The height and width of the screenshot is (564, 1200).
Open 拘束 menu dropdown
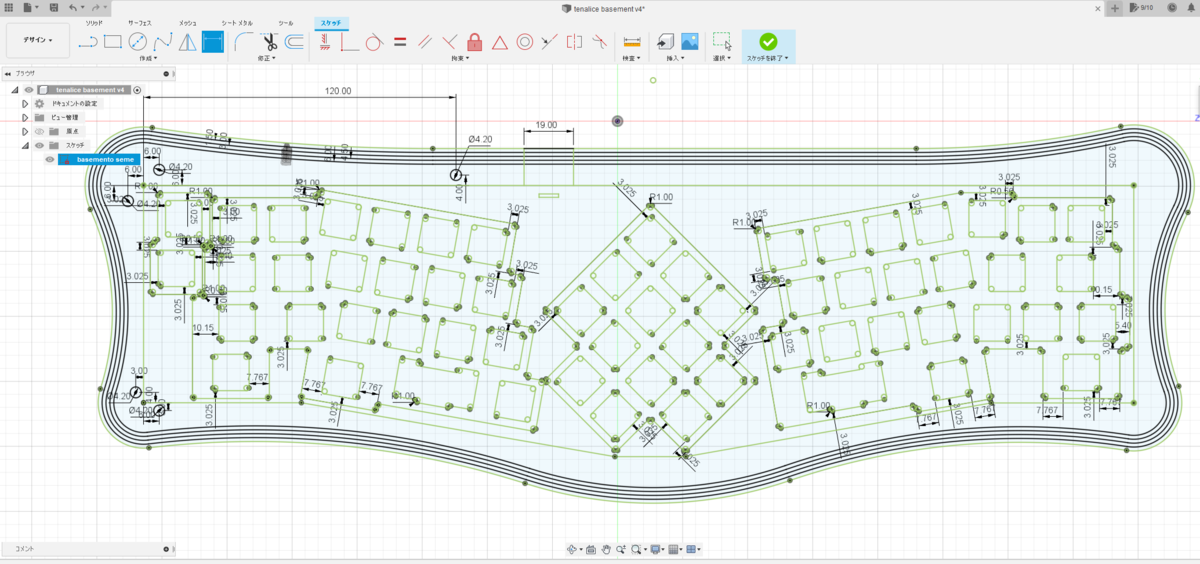(x=460, y=58)
